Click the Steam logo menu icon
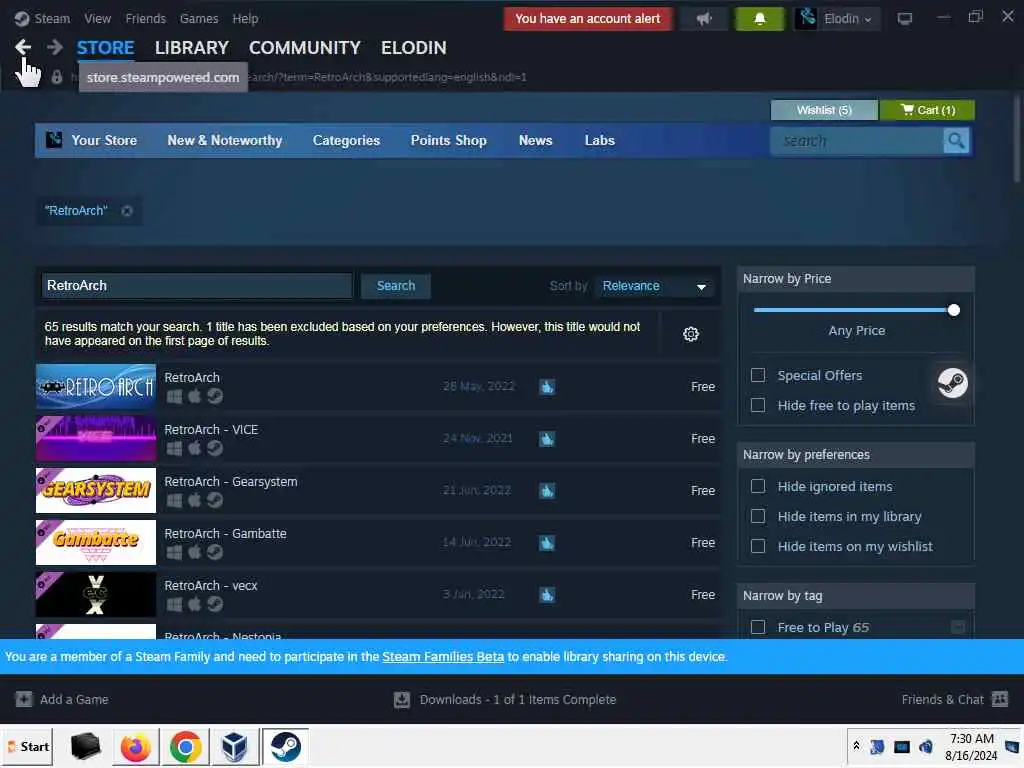 pyautogui.click(x=22, y=19)
